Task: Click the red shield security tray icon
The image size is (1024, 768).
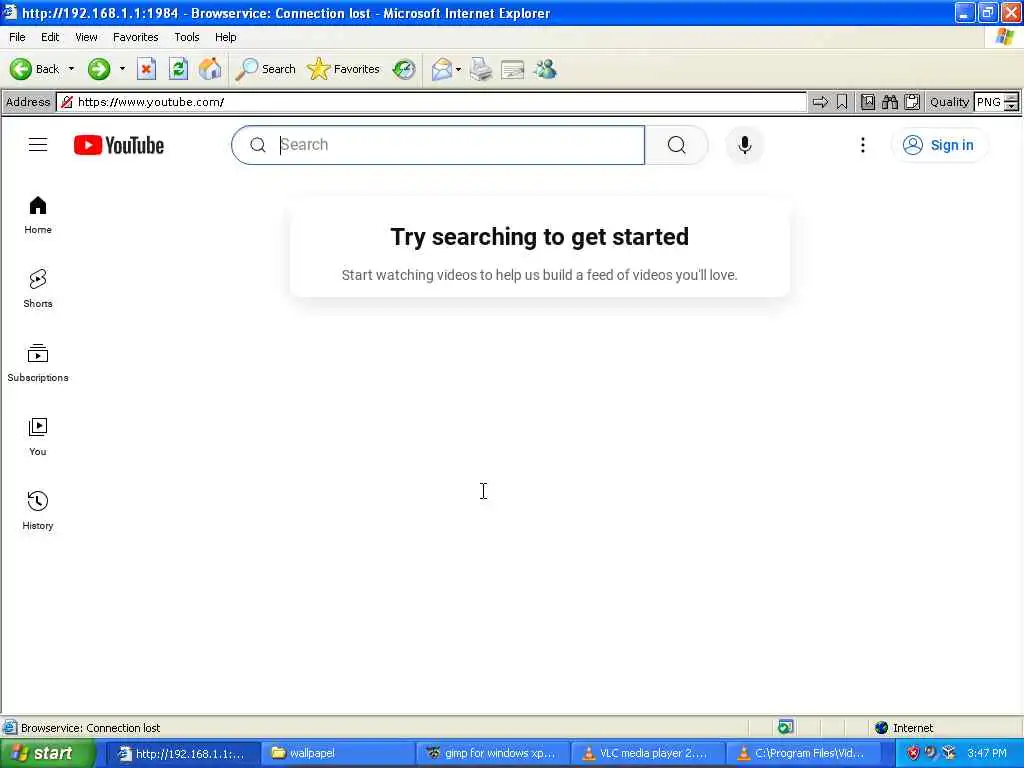Action: pos(913,754)
